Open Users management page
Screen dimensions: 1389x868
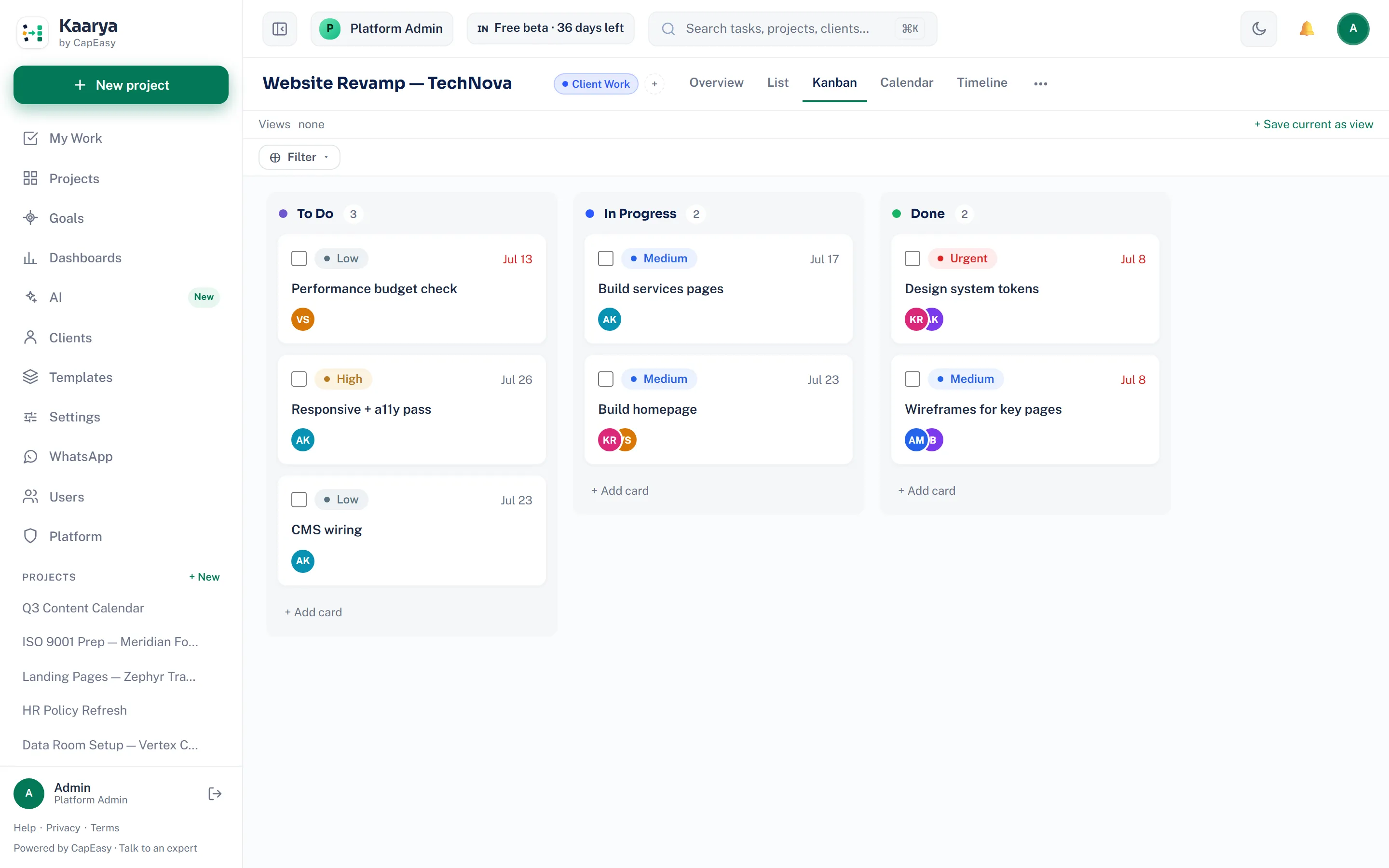(121, 497)
